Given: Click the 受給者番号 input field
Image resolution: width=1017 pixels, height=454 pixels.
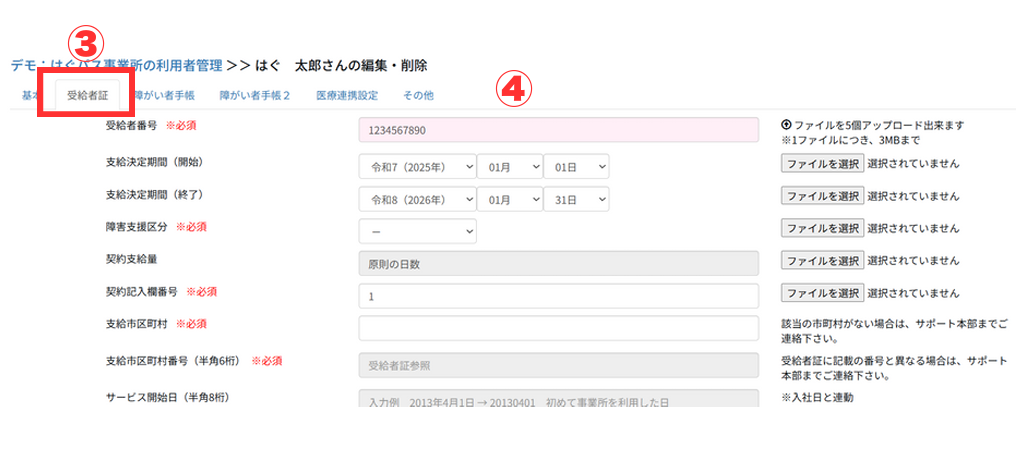Looking at the screenshot, I should point(558,130).
